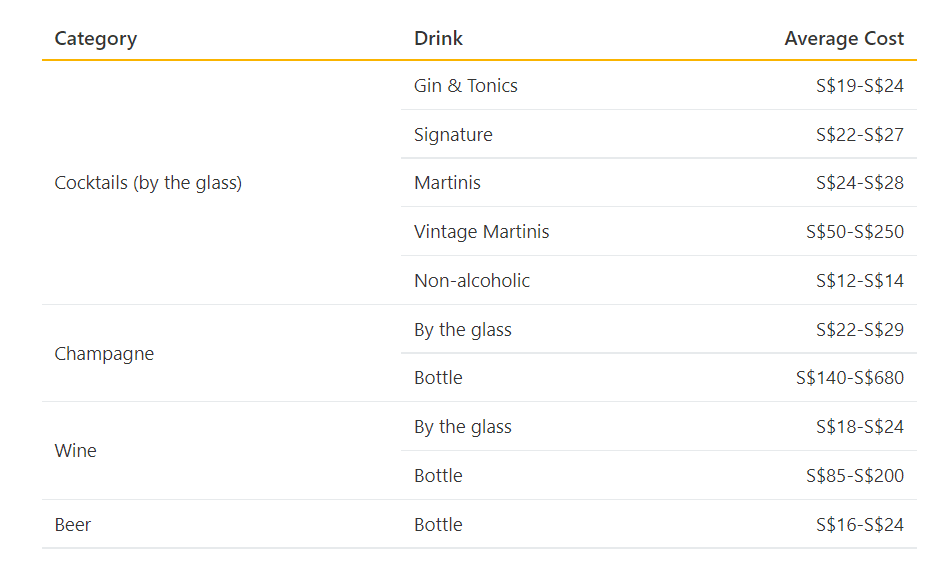Click the S$16-S$24 beer bottle price

(x=859, y=524)
